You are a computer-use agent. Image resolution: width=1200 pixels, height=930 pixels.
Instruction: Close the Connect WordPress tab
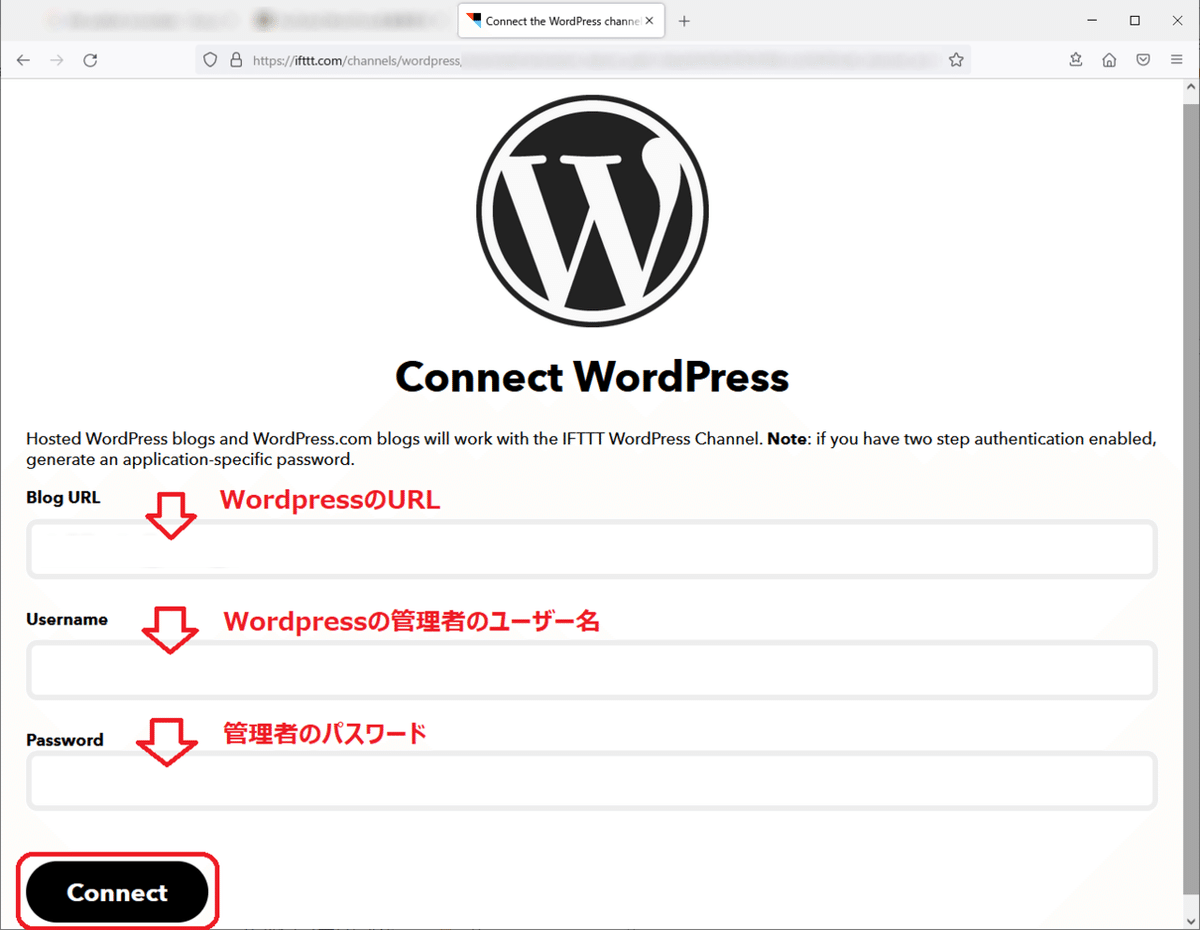coord(650,21)
